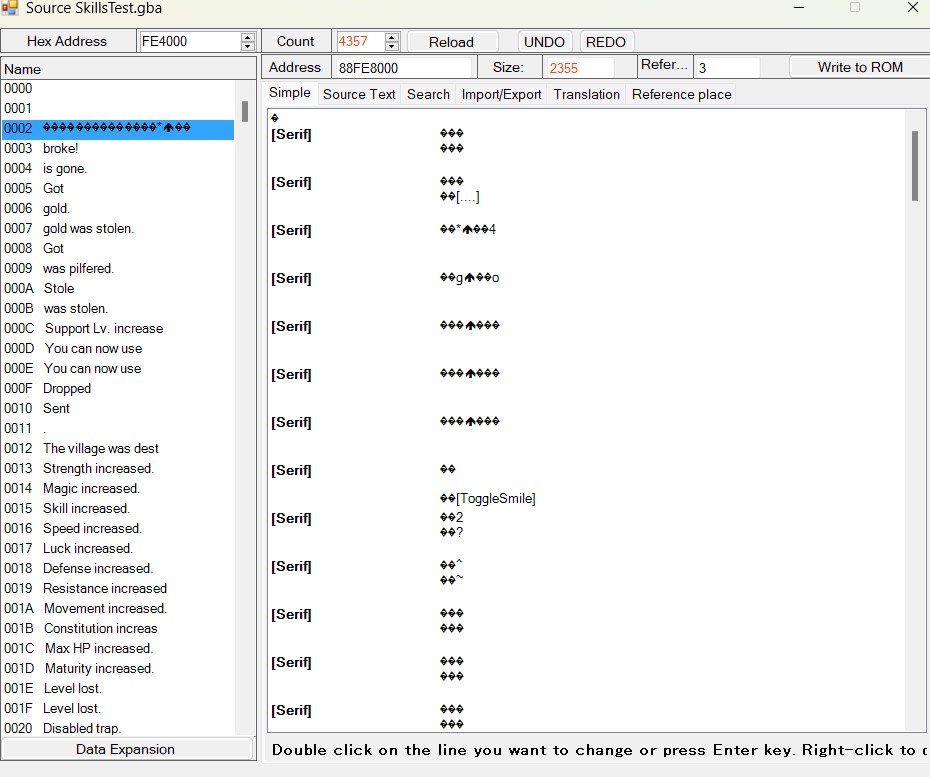Select entry 0020 Disabled trap.
The width and height of the screenshot is (930, 777).
pyautogui.click(x=118, y=728)
